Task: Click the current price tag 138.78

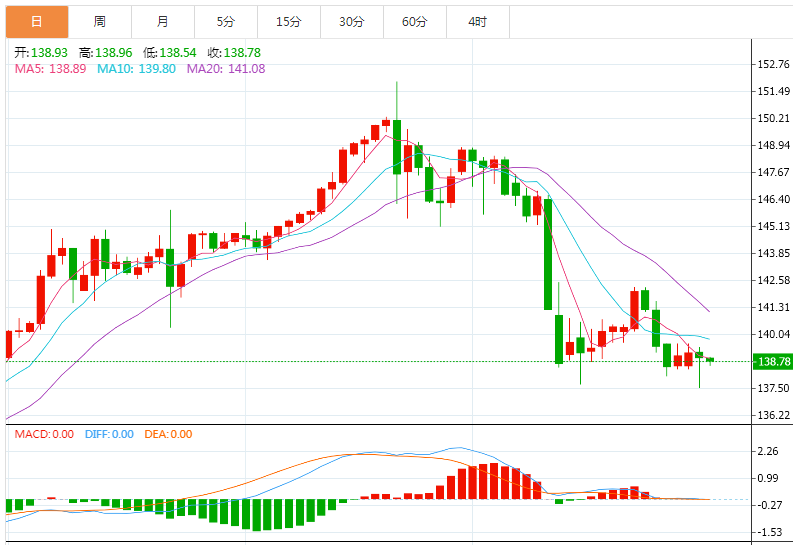Action: tap(773, 361)
